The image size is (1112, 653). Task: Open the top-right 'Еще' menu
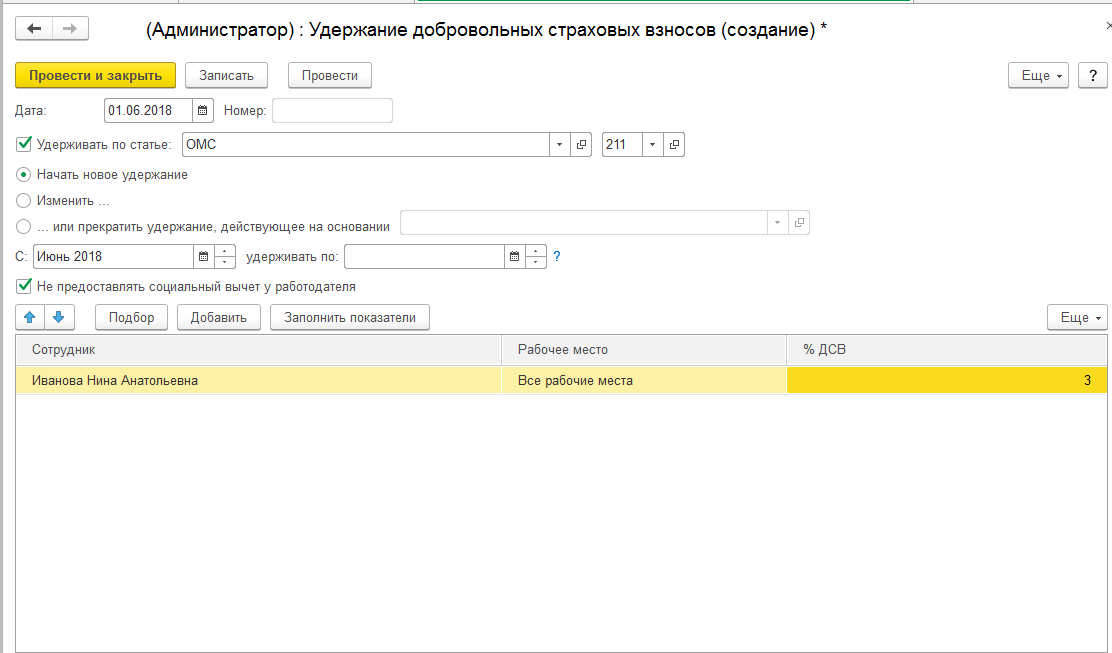[1040, 76]
